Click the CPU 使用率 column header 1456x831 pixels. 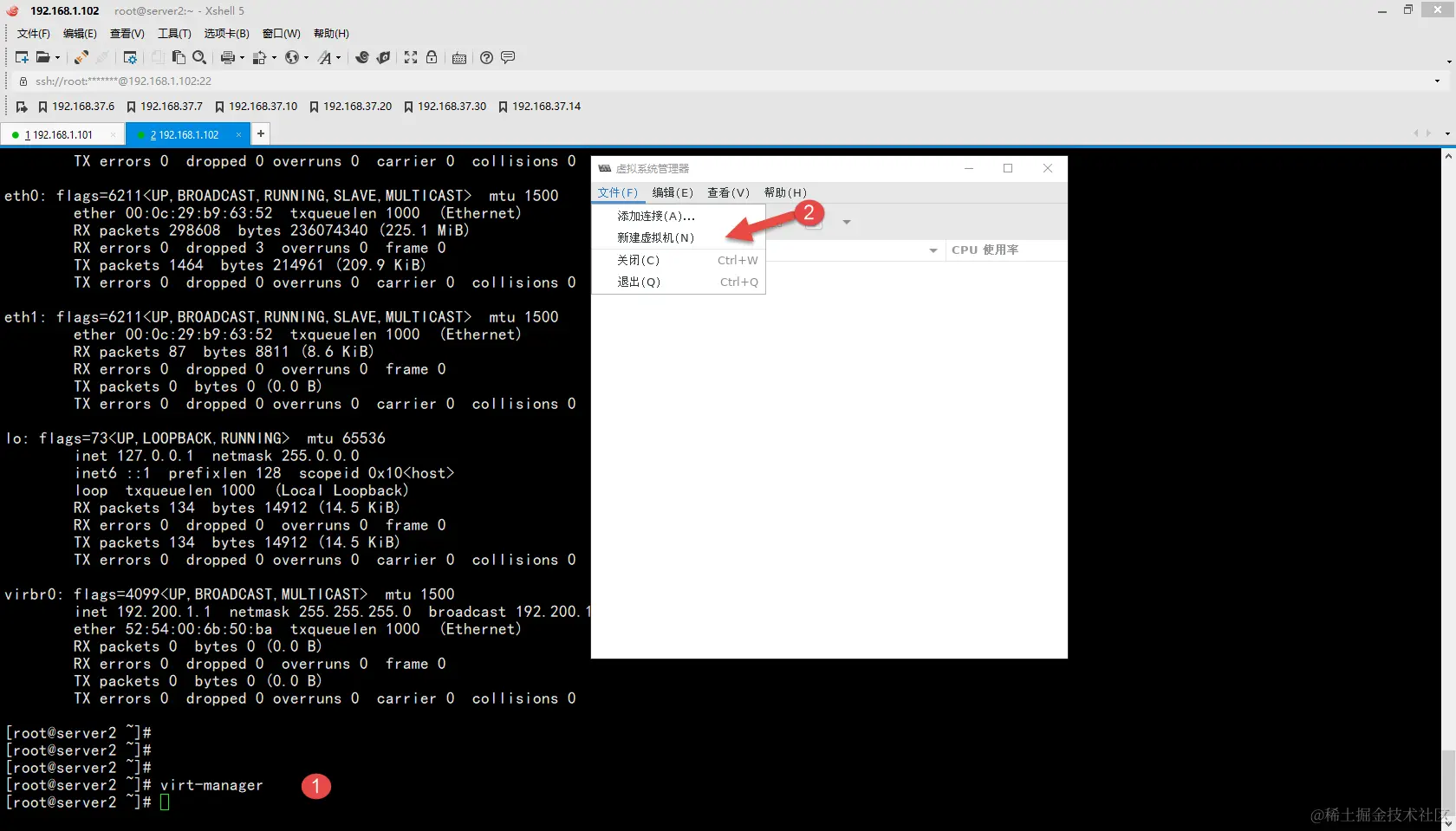[1005, 250]
